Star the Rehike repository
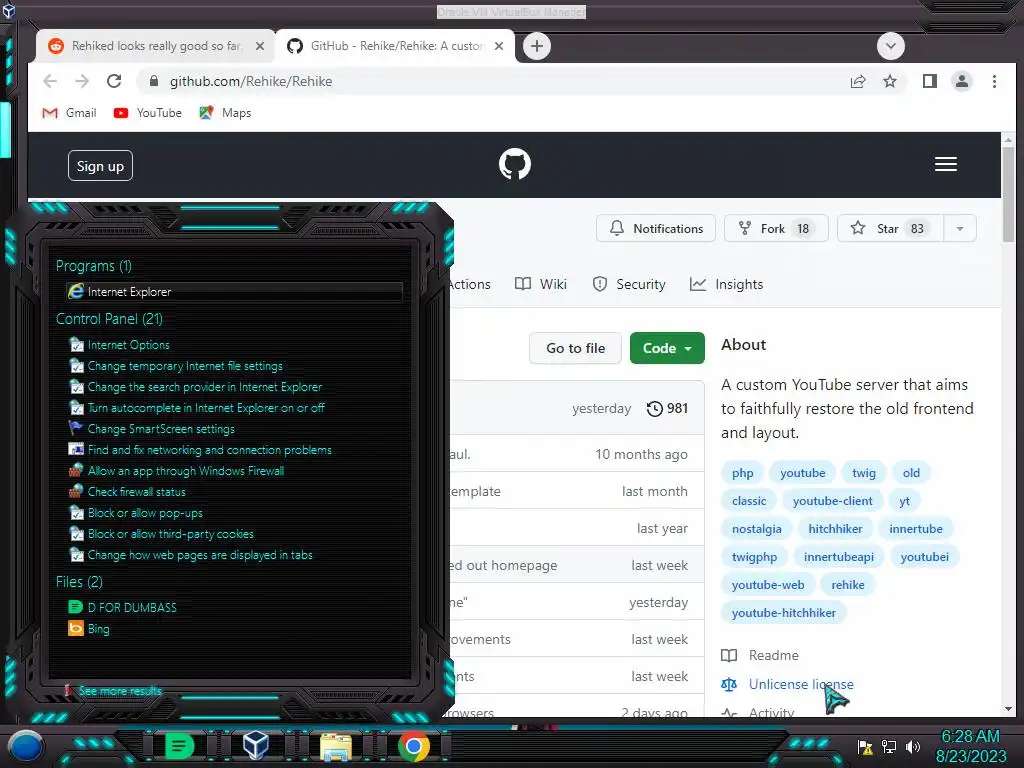1024x768 pixels. point(890,229)
